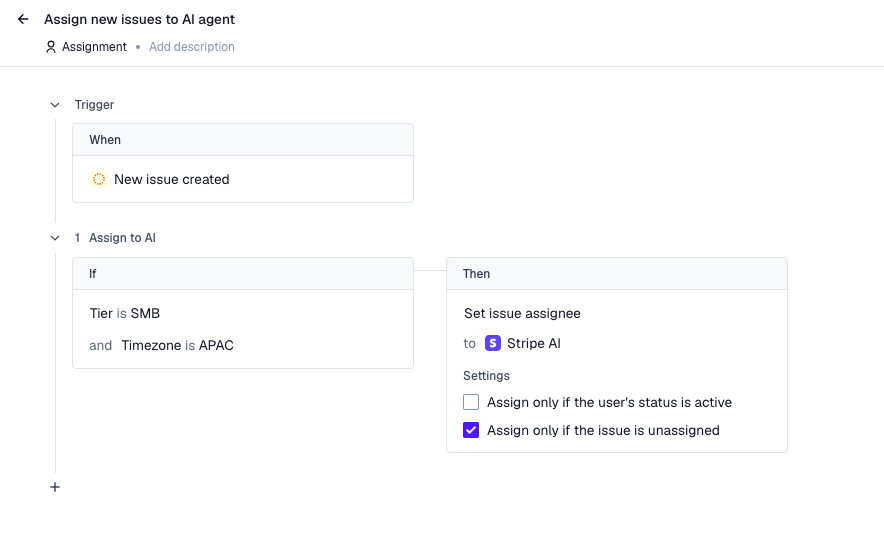Click the purple Stripe AI logo

coord(493,343)
